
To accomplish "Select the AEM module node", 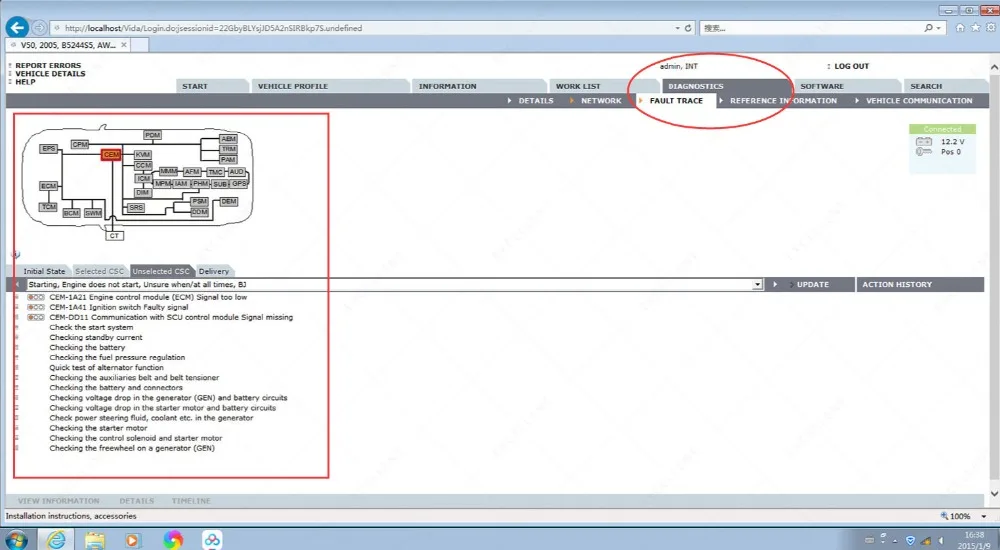I will (x=228, y=138).
